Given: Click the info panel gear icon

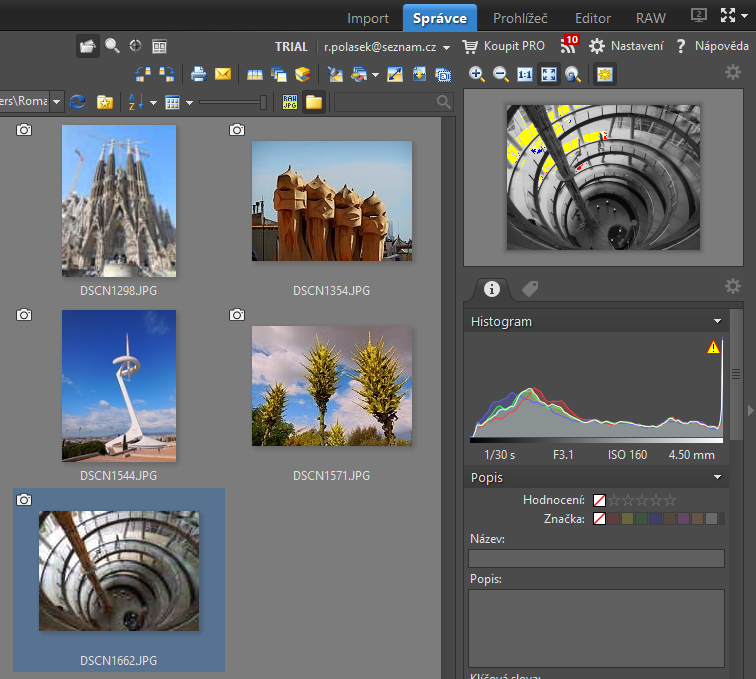Looking at the screenshot, I should [732, 286].
